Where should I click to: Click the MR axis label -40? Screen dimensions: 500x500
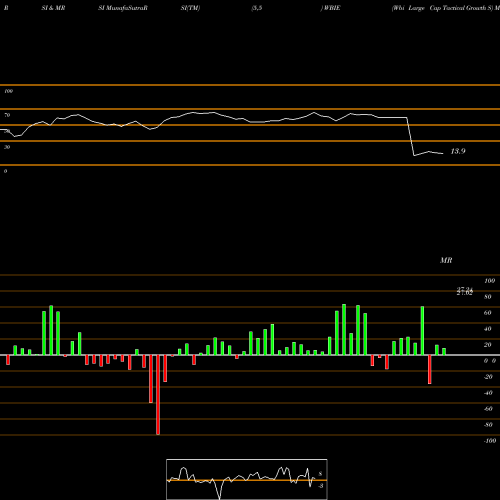pyautogui.click(x=488, y=393)
